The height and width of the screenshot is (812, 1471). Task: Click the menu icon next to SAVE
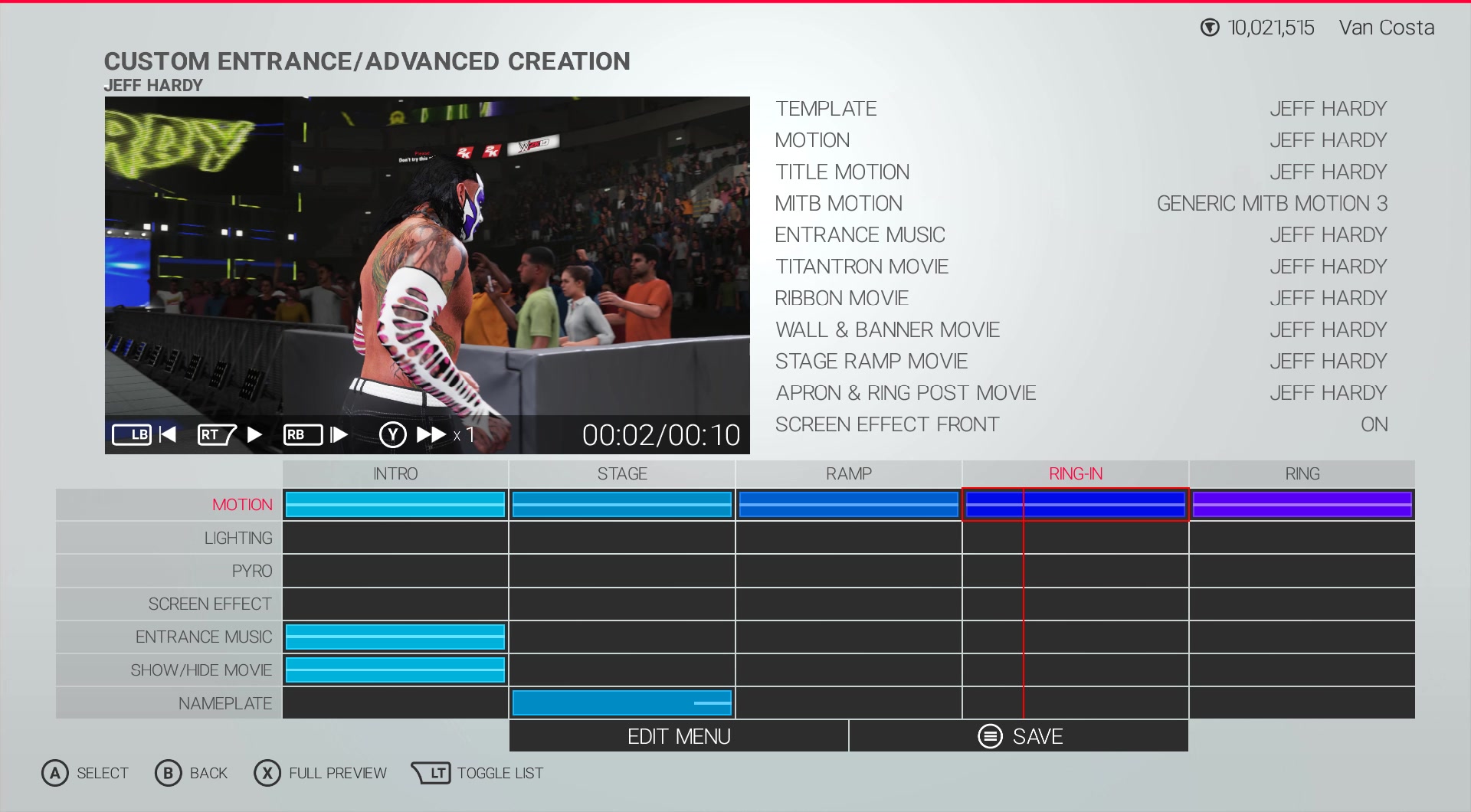coord(989,736)
